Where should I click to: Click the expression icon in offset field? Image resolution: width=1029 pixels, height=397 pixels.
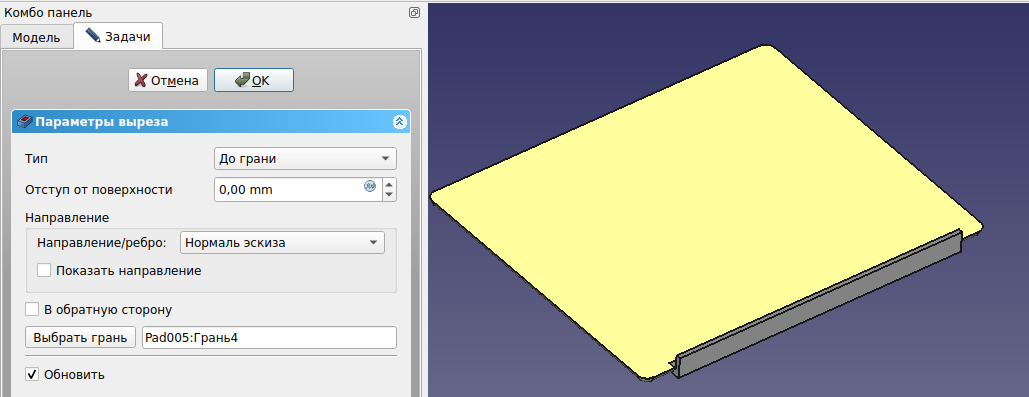[369, 186]
